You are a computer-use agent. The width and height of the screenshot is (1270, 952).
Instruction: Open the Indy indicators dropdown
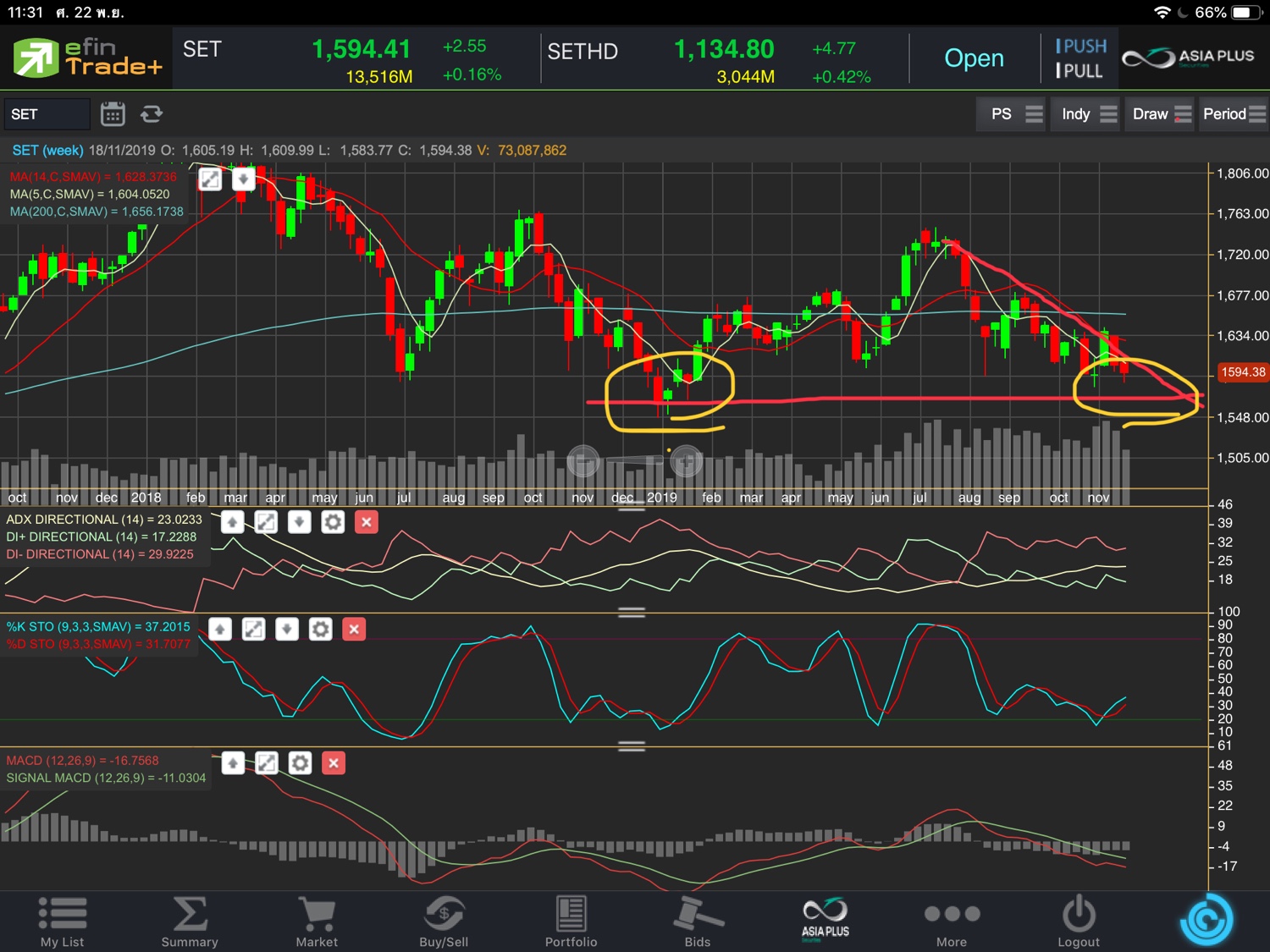1086,114
